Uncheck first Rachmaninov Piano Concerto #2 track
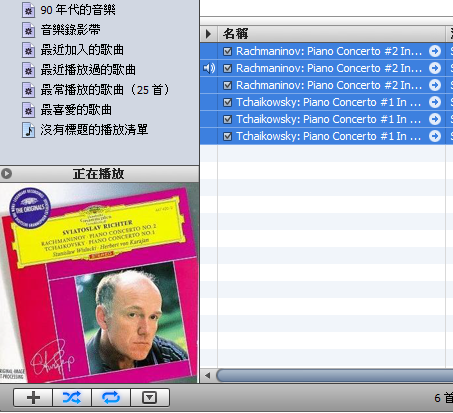Screen dimensions: 453x413 pos(227,51)
